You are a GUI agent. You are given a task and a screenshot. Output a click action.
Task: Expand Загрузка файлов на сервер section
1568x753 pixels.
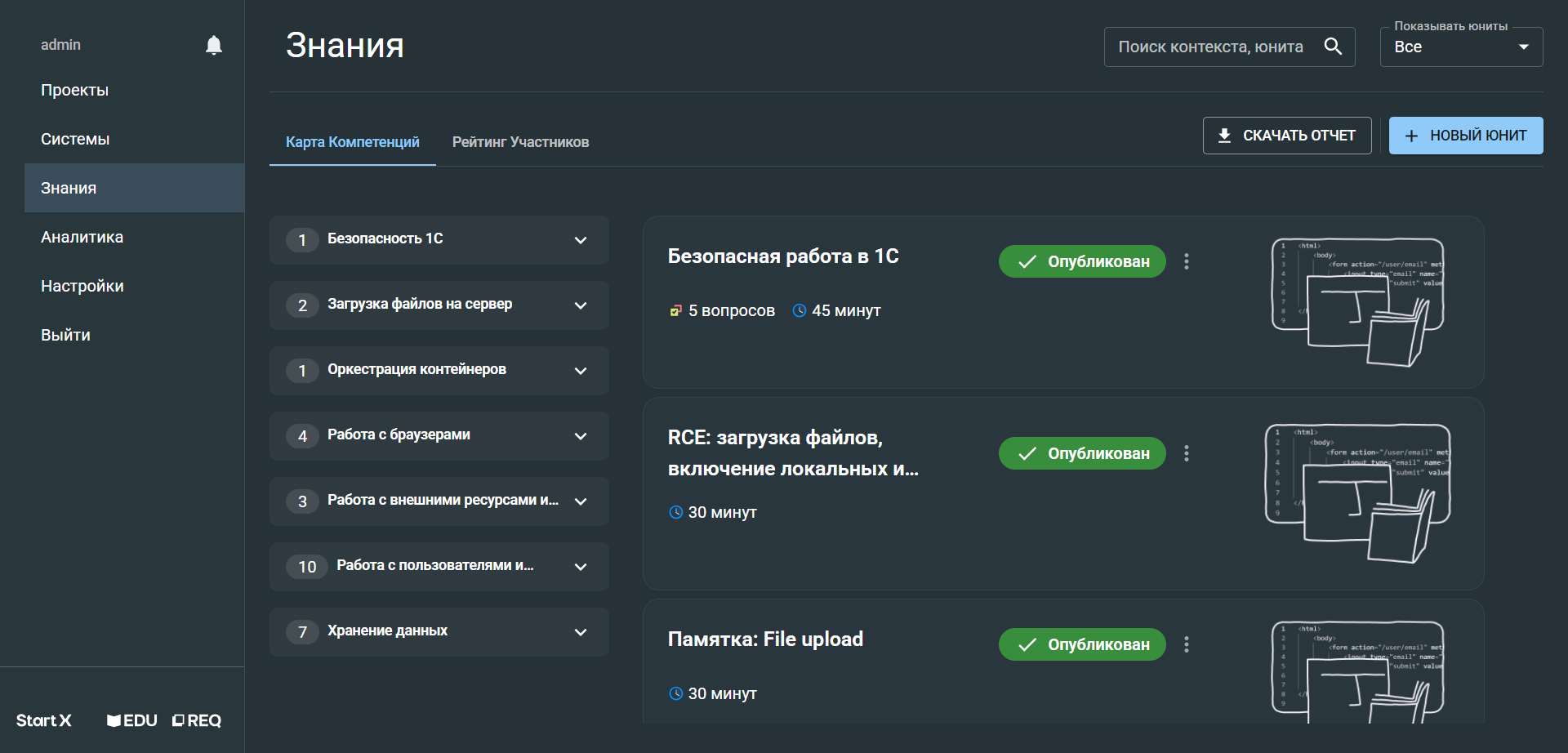581,305
